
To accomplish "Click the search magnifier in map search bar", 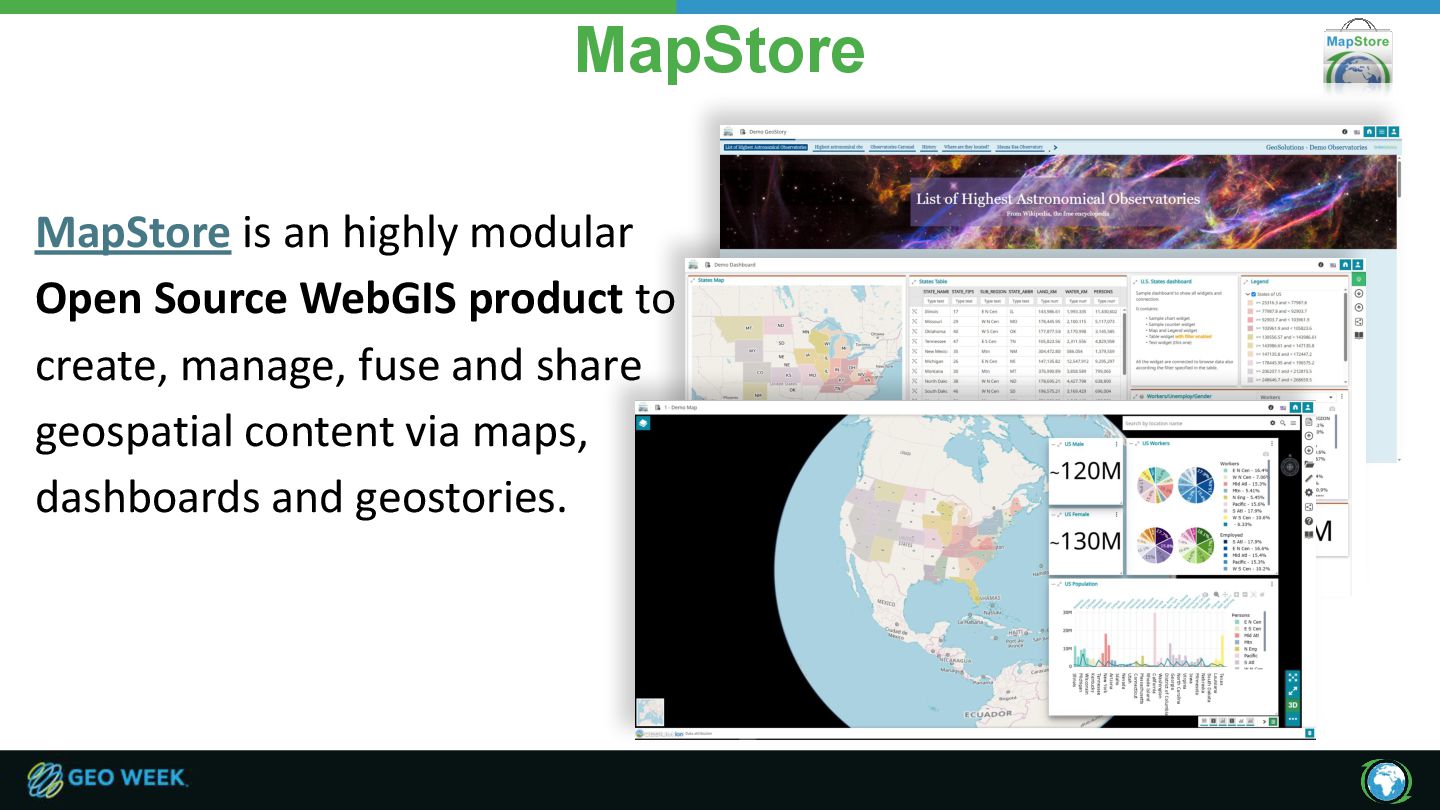I will [1283, 423].
